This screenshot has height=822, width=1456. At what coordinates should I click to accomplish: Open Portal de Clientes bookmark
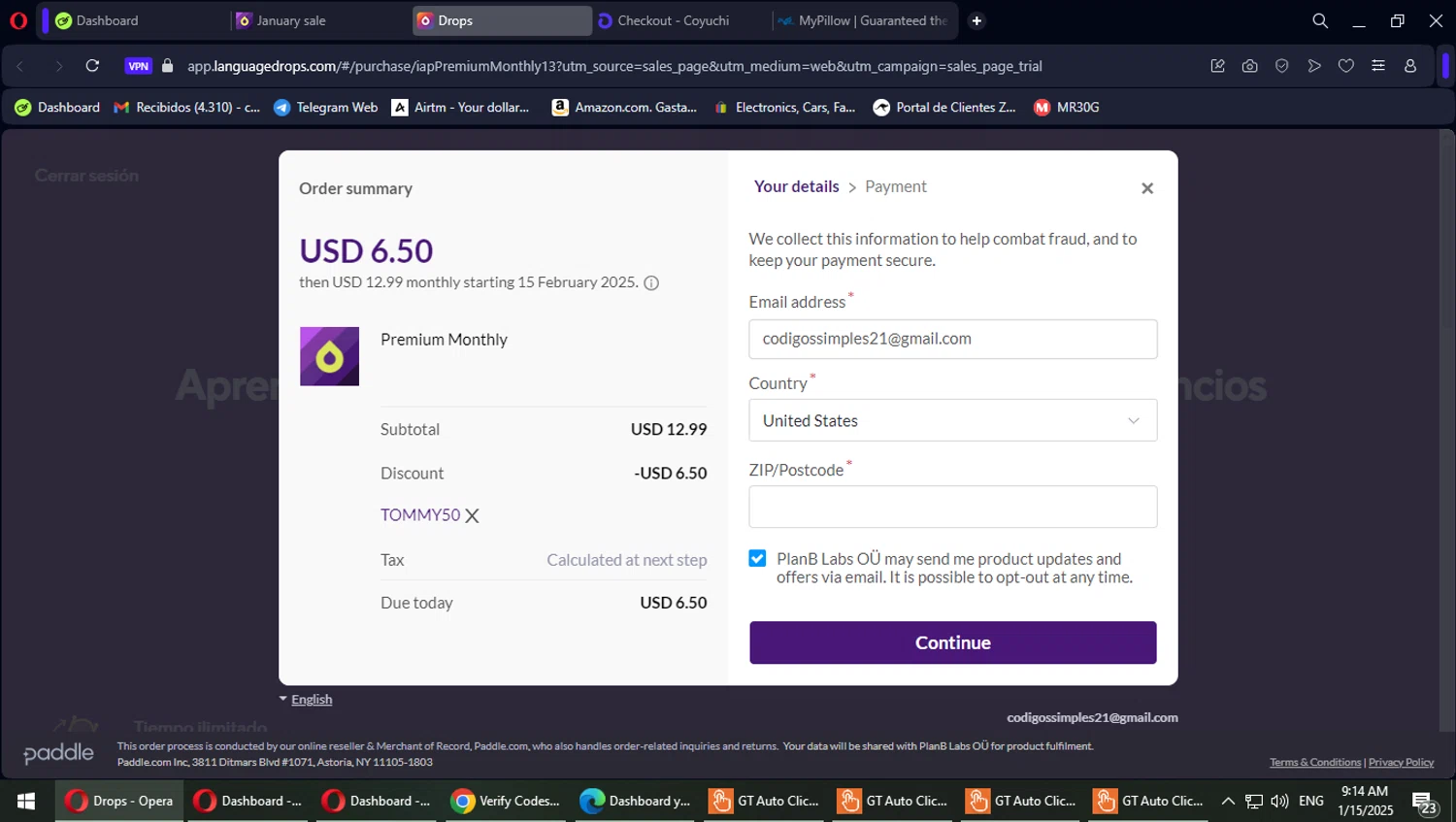pos(944,108)
